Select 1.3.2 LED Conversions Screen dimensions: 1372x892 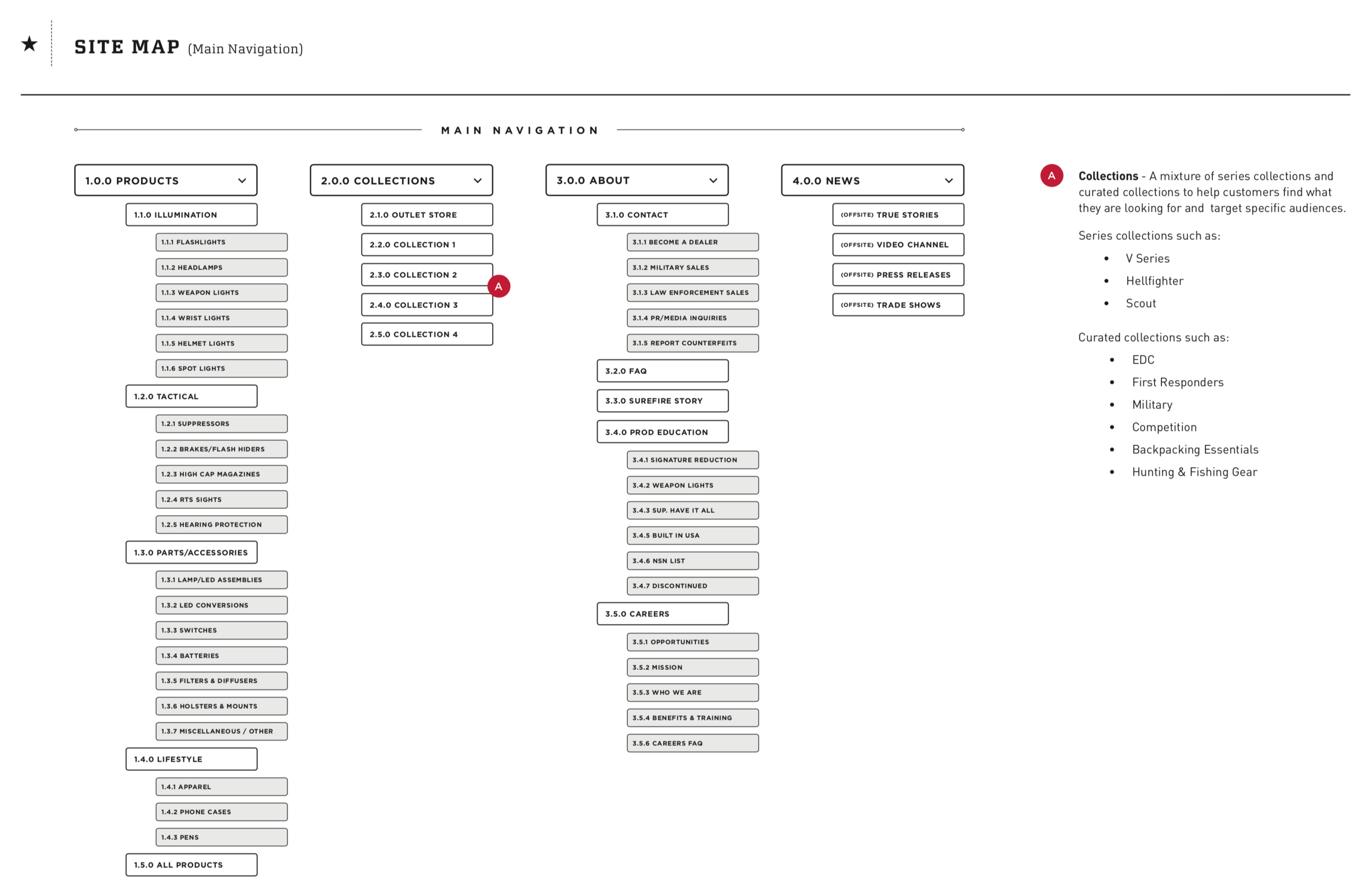pos(221,606)
